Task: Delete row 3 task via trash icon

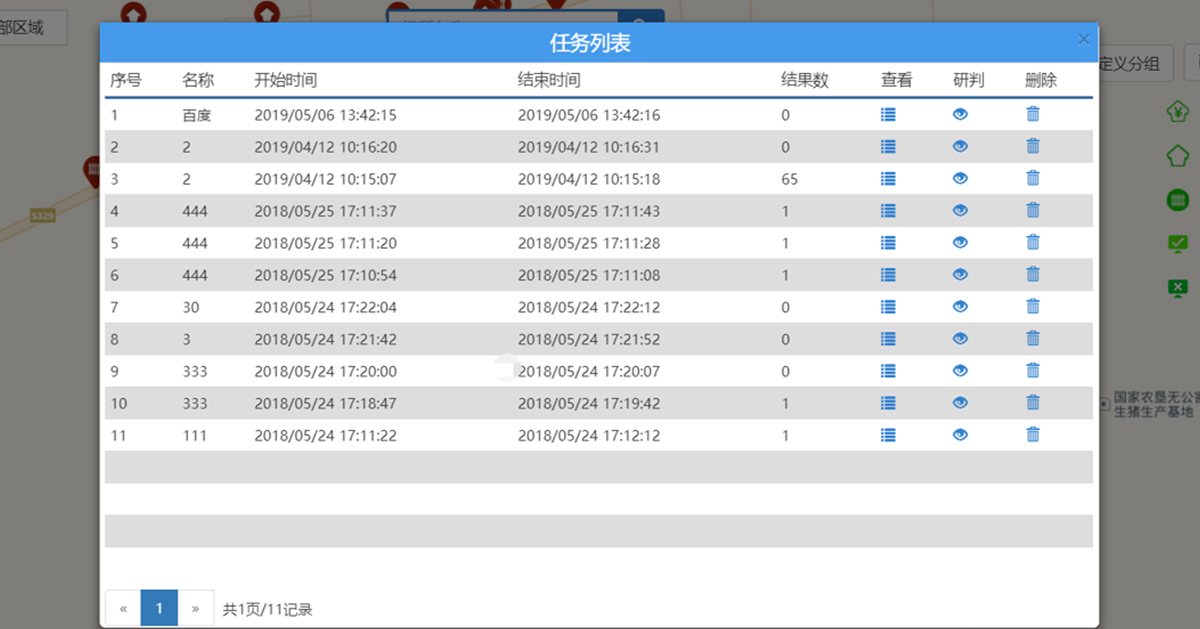Action: 1033,178
